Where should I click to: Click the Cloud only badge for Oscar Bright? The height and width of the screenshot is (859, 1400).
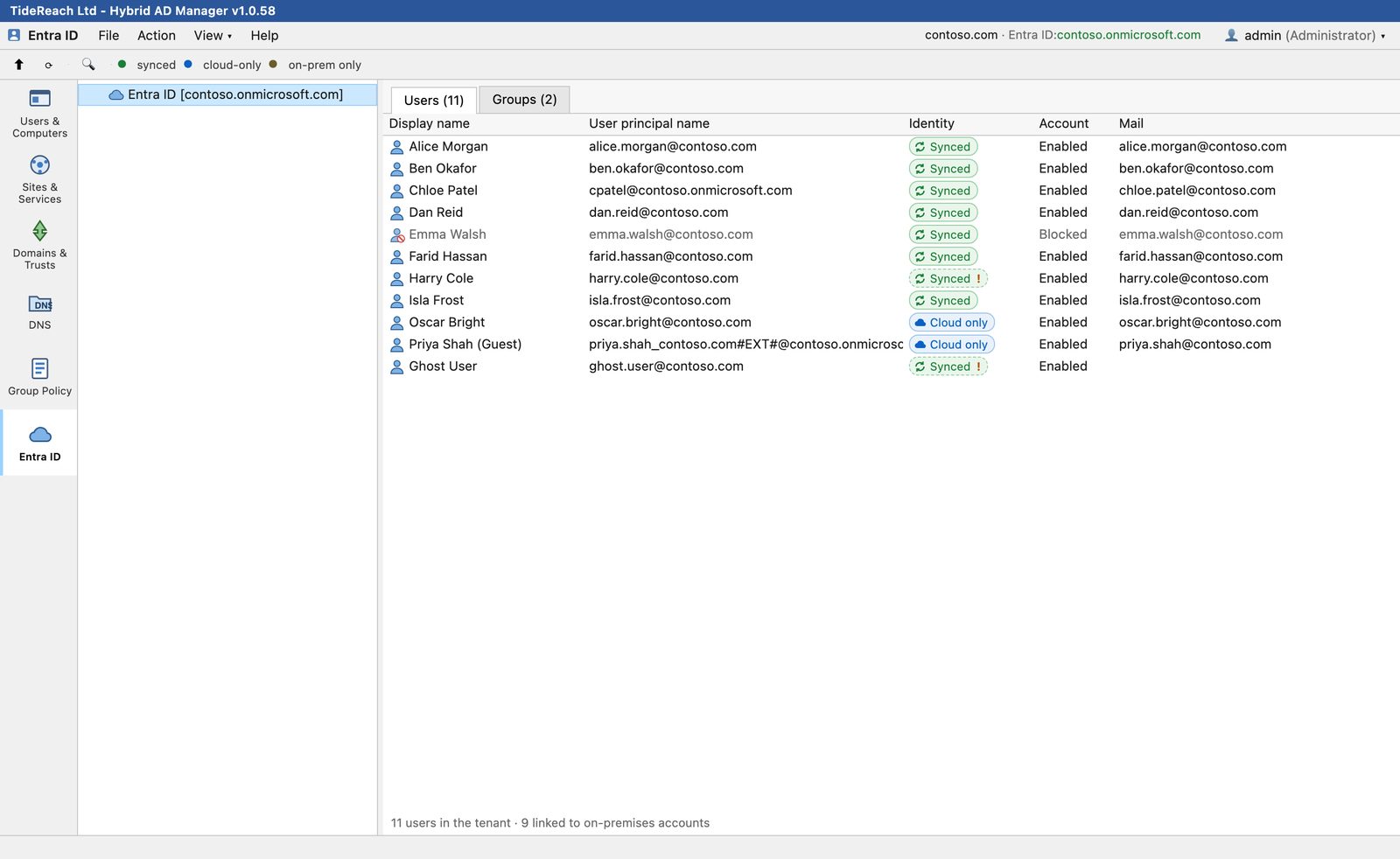pyautogui.click(x=952, y=322)
